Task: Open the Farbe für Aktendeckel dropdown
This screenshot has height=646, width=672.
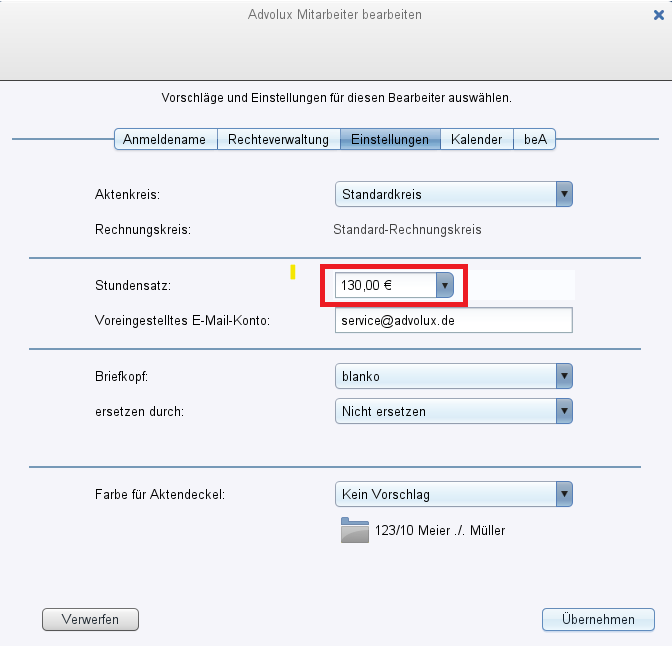Action: pyautogui.click(x=453, y=494)
